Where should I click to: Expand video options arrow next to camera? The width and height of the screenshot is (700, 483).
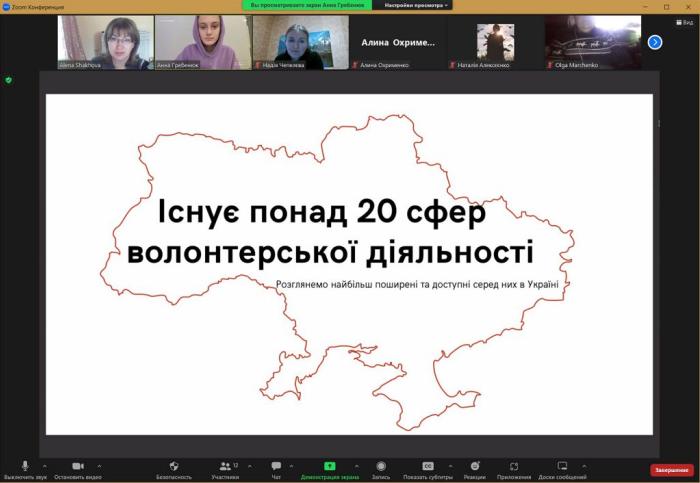[100, 466]
